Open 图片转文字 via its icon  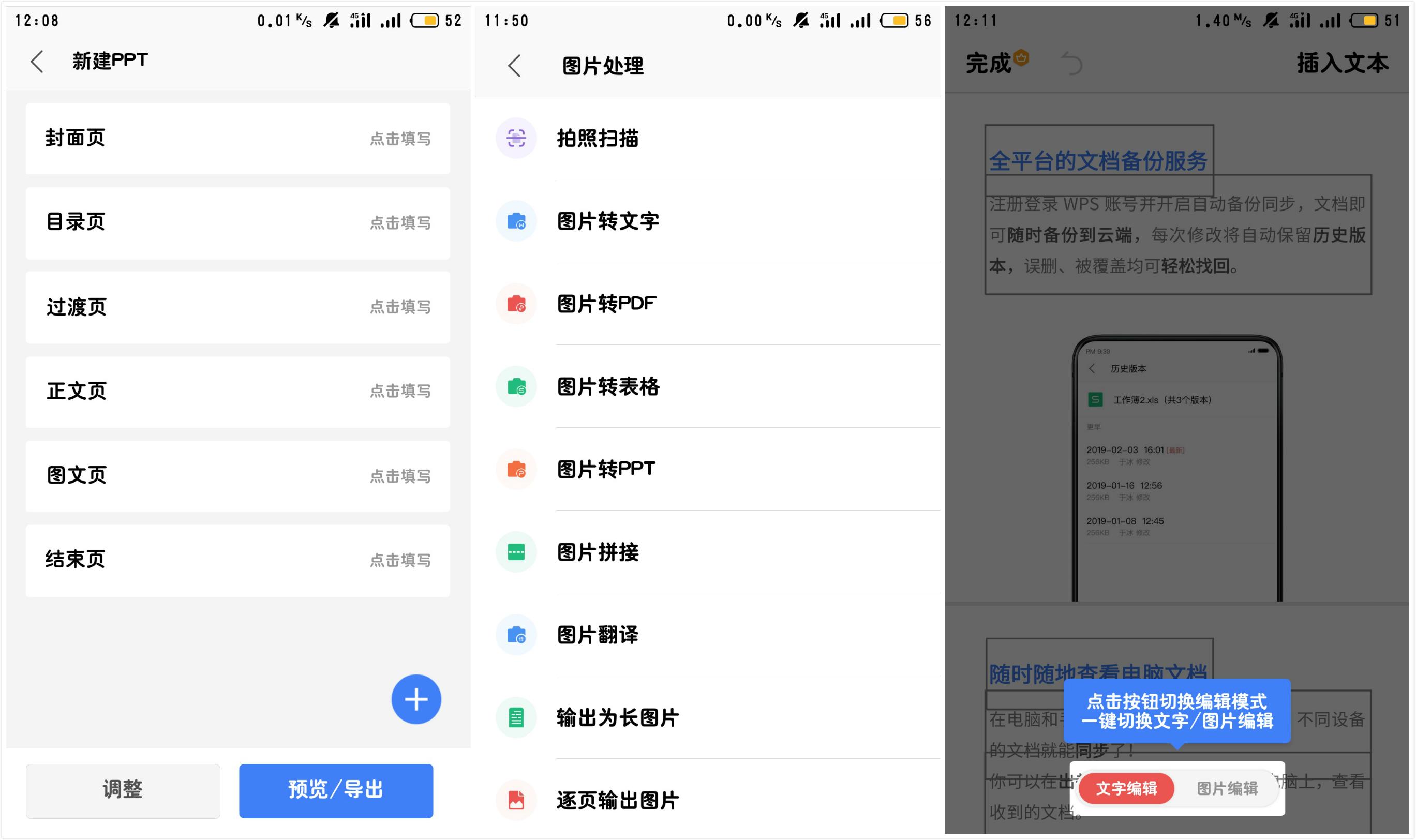(x=516, y=221)
